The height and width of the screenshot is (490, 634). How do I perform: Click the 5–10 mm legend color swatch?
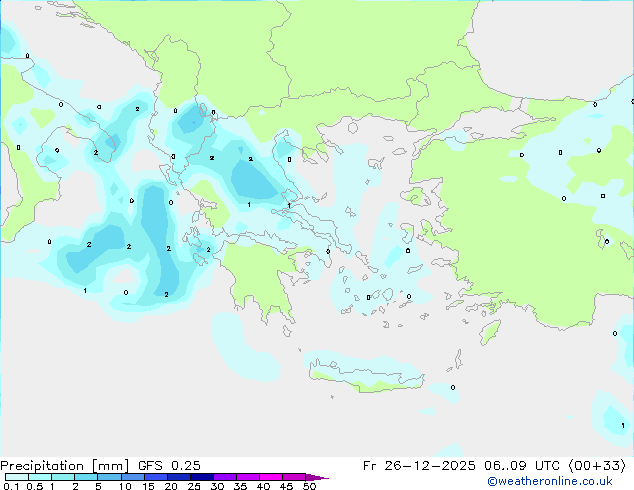click(109, 477)
